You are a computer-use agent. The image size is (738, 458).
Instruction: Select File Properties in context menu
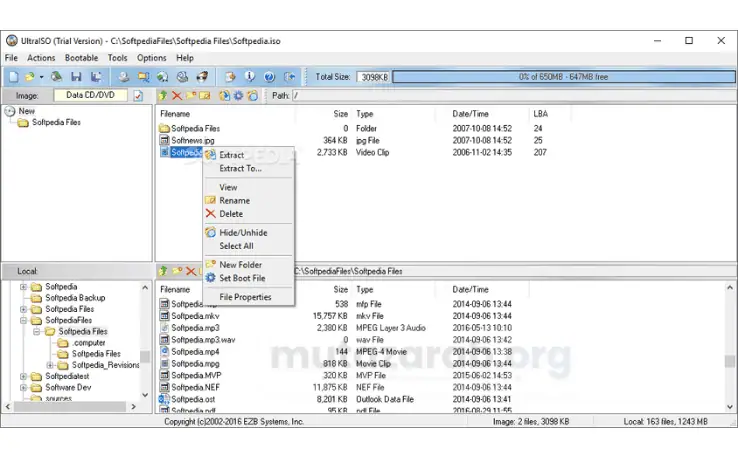tap(245, 297)
